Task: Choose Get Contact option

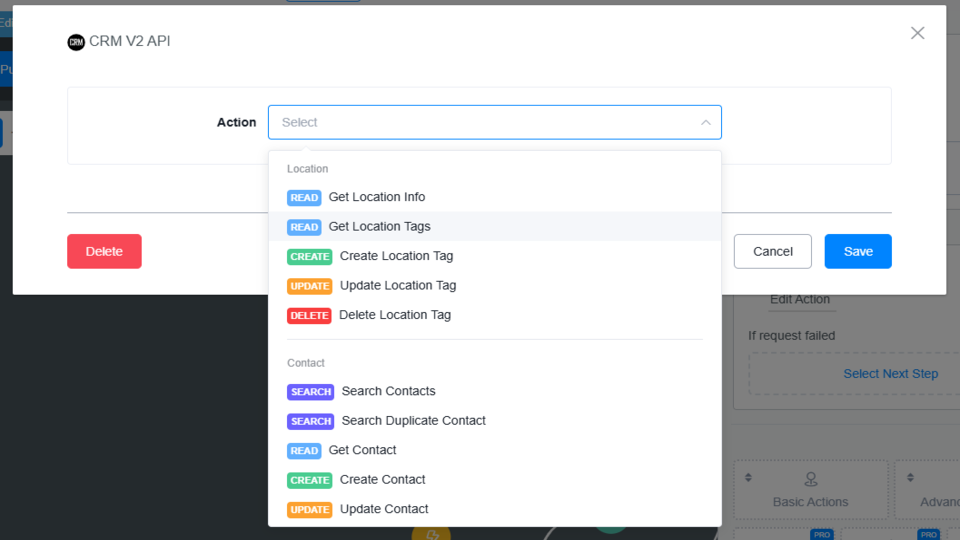Action: click(495, 450)
